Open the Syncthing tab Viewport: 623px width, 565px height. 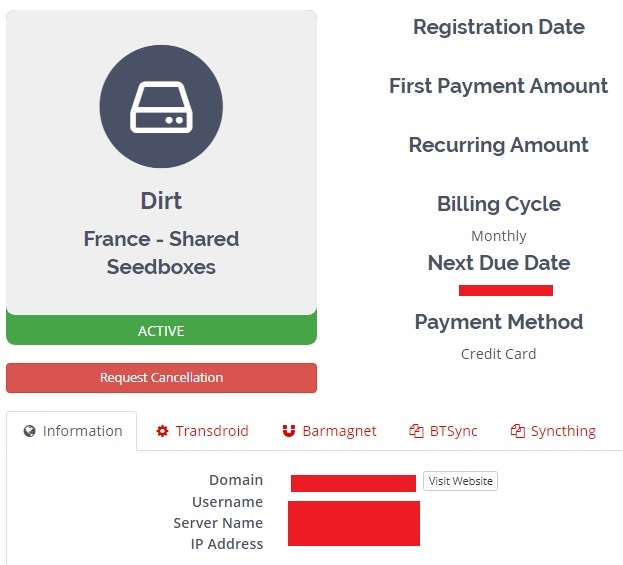click(x=553, y=431)
